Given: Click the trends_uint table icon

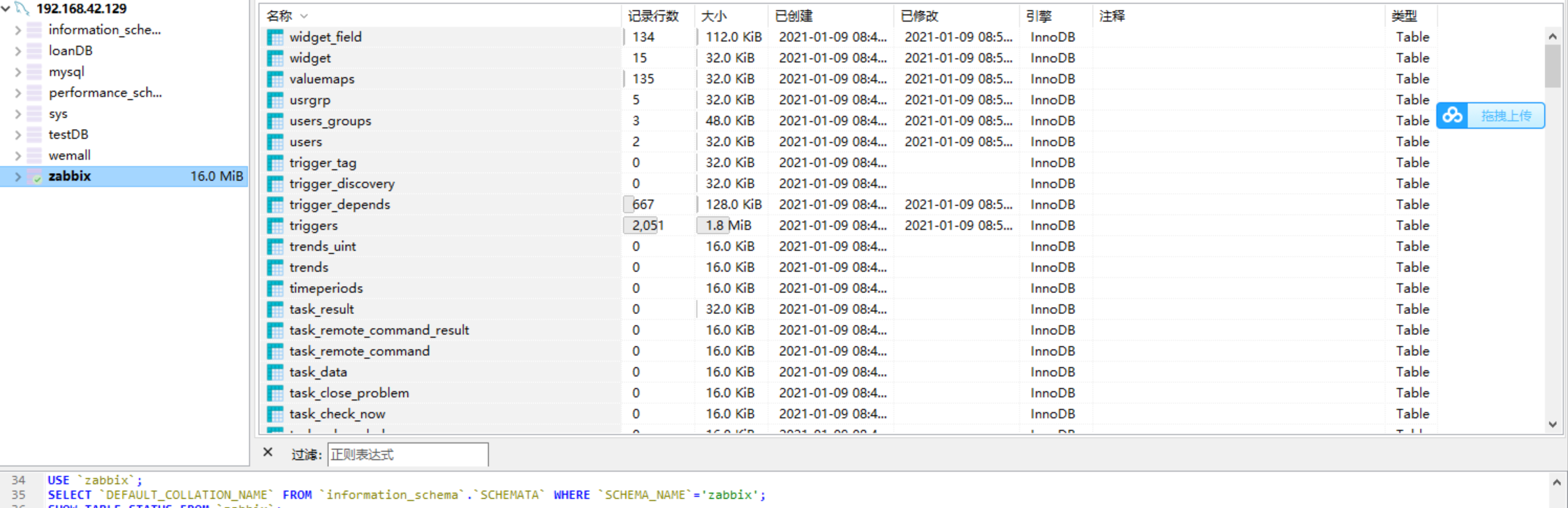Looking at the screenshot, I should pos(275,246).
